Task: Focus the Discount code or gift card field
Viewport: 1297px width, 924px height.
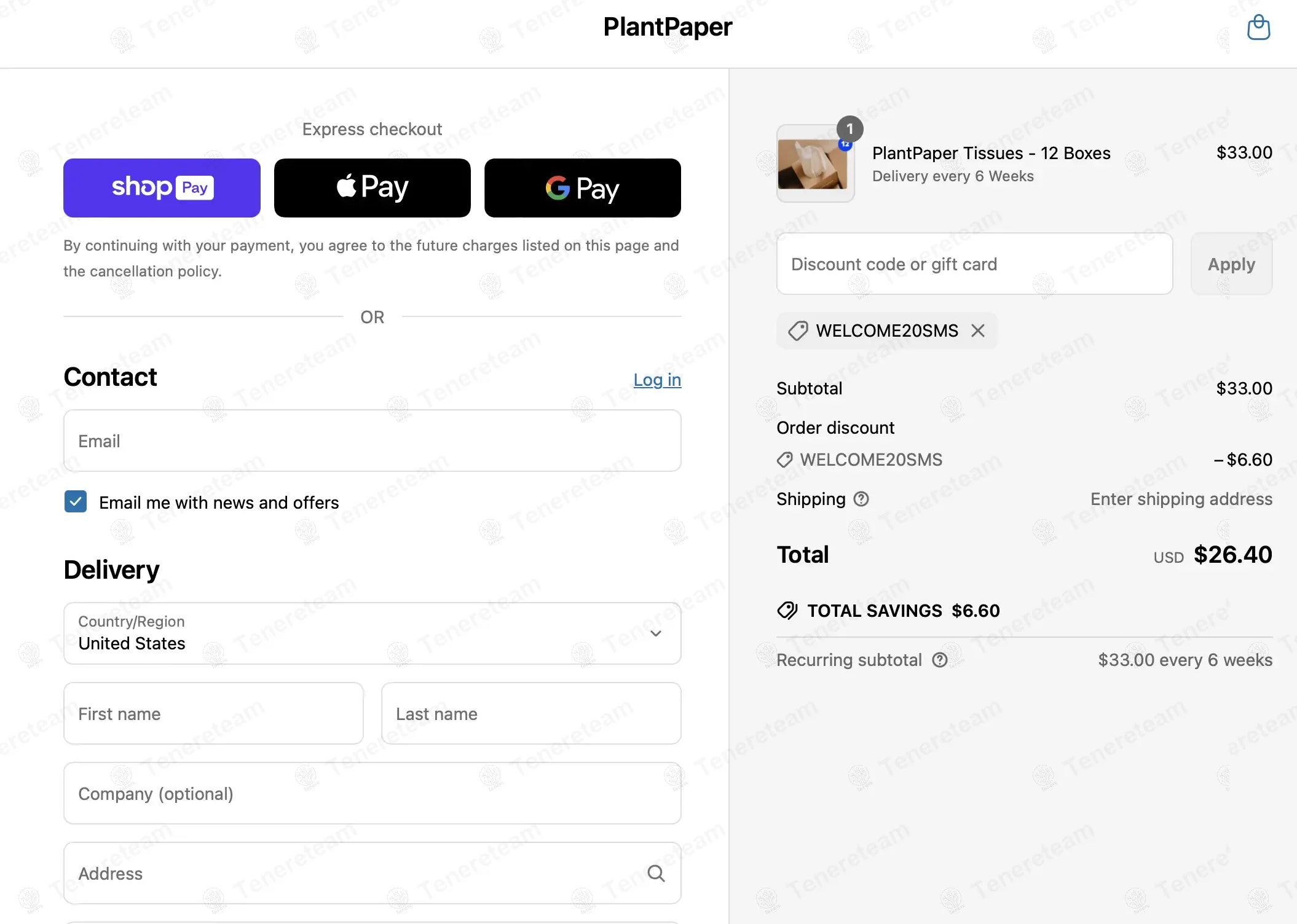Action: coord(975,264)
